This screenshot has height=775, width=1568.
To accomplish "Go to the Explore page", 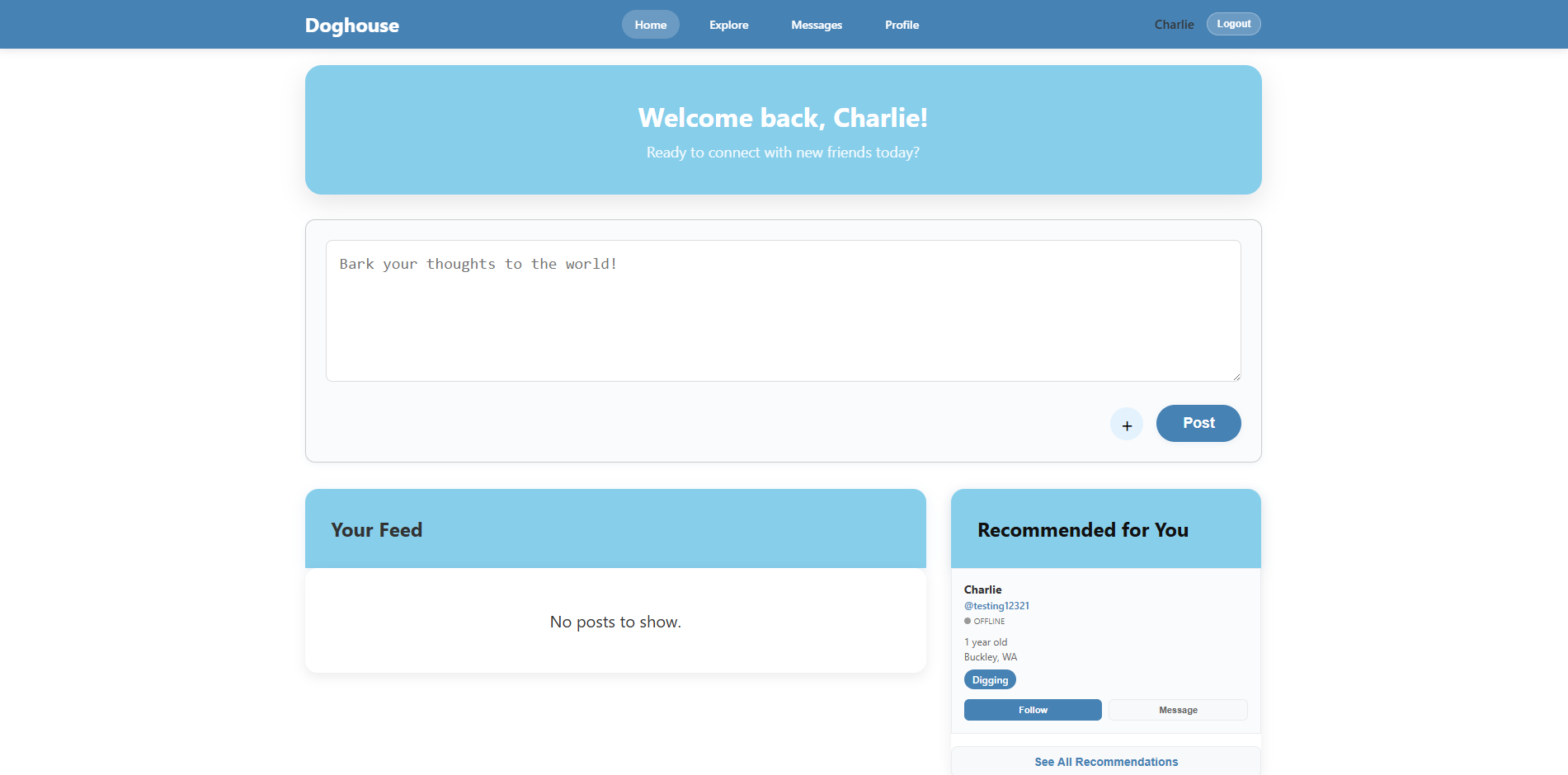I will coord(728,25).
